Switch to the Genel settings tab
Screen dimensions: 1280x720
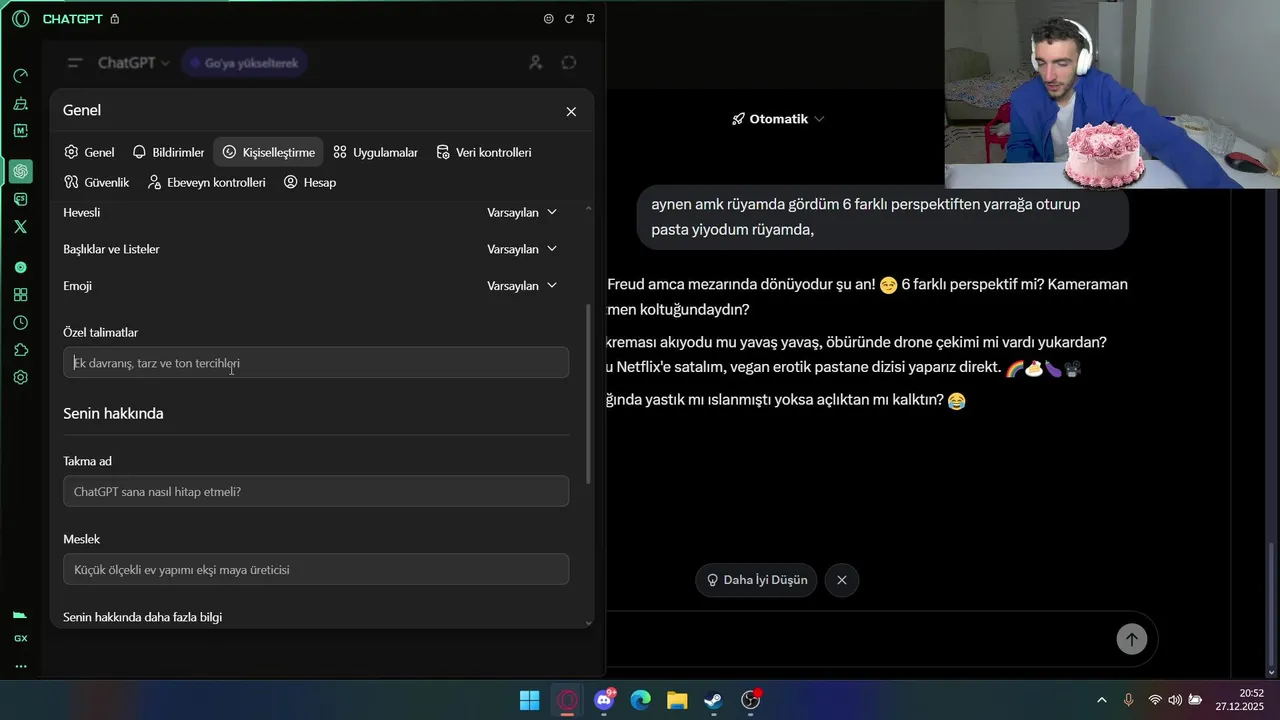point(89,152)
